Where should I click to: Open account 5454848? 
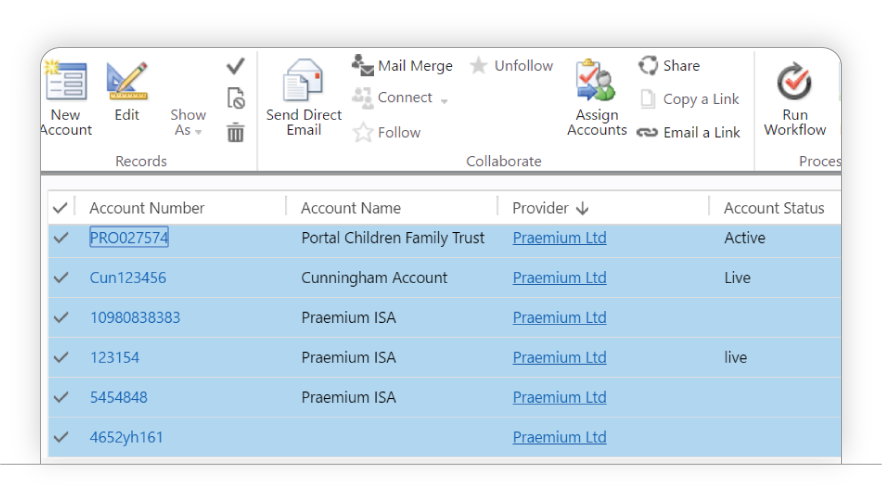(x=119, y=397)
